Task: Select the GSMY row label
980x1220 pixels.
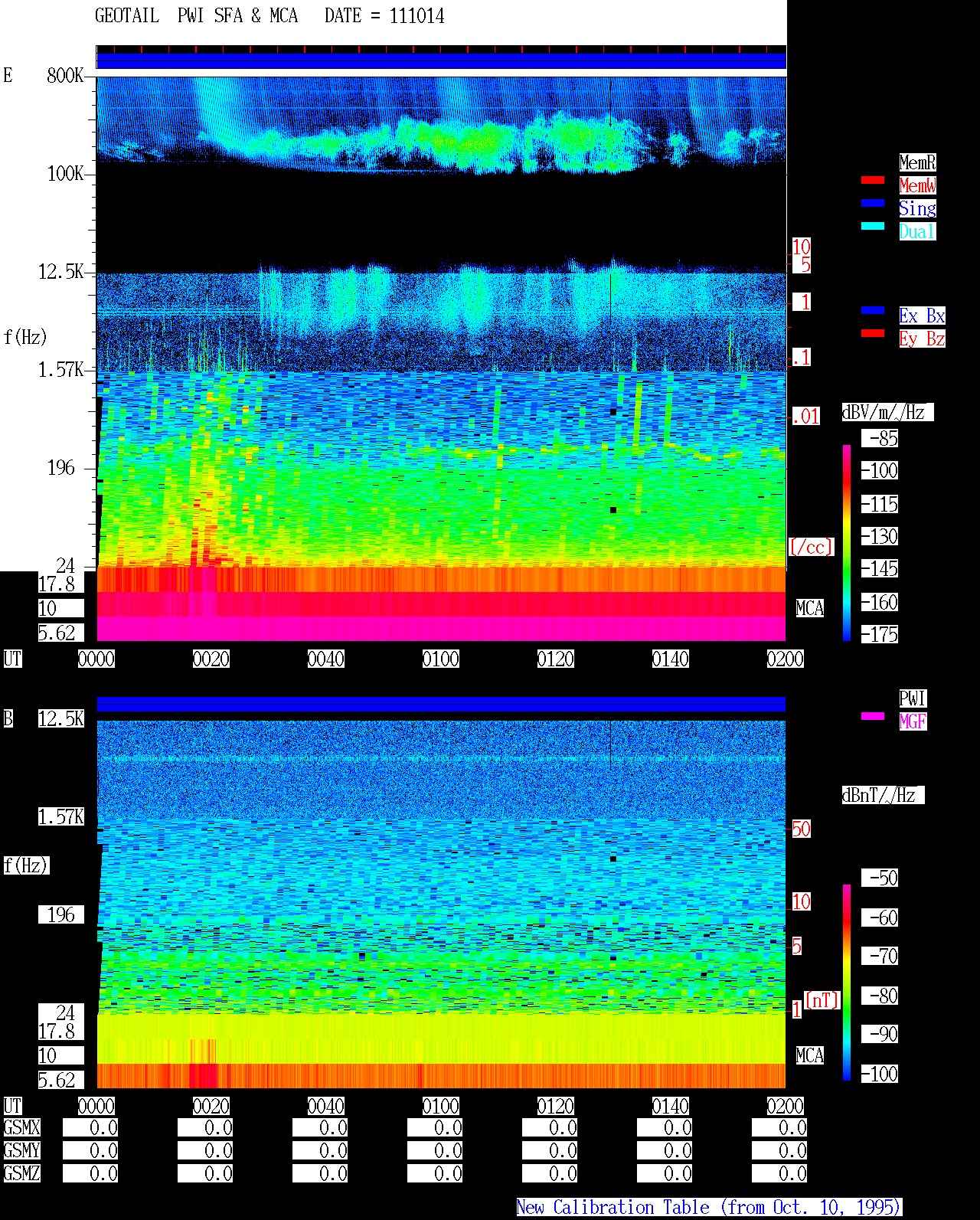Action: (x=21, y=1151)
